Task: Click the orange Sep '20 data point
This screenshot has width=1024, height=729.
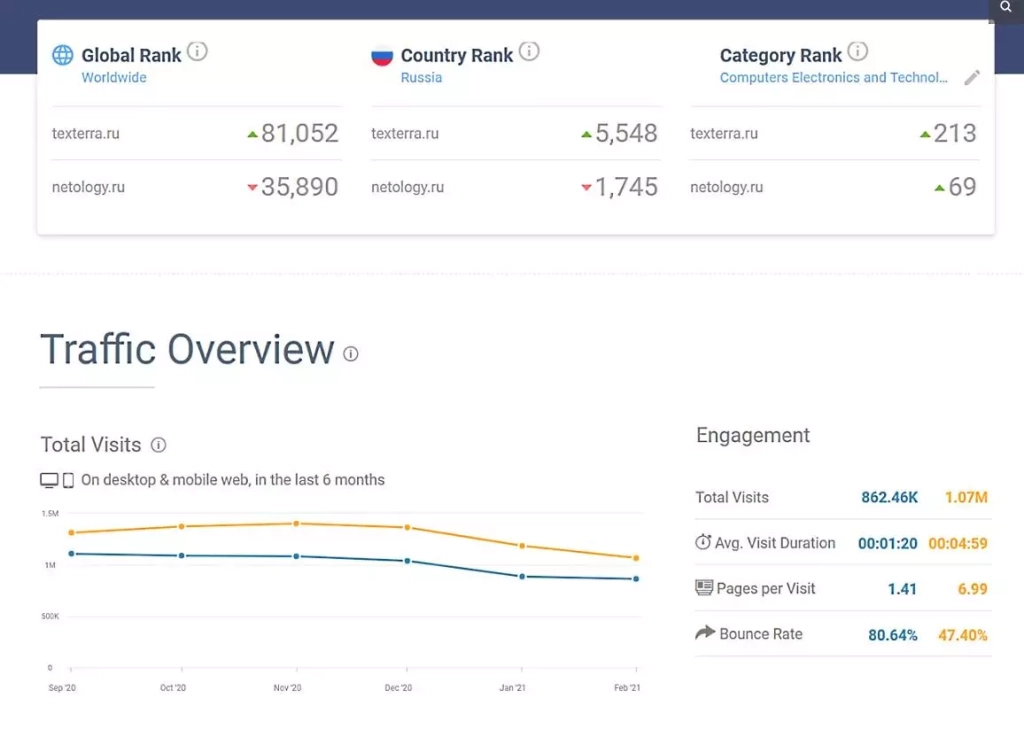Action: (72, 532)
